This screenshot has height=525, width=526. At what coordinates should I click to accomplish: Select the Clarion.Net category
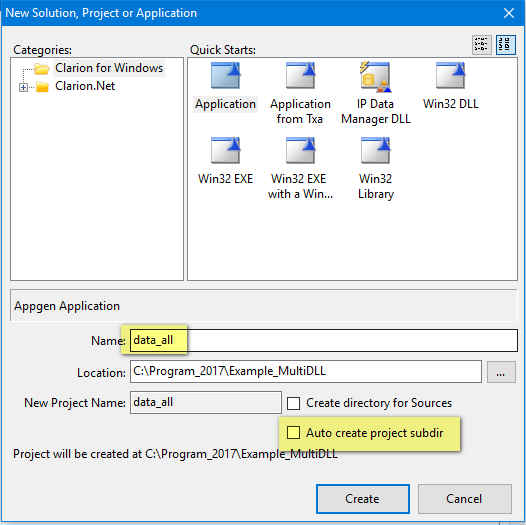[85, 86]
